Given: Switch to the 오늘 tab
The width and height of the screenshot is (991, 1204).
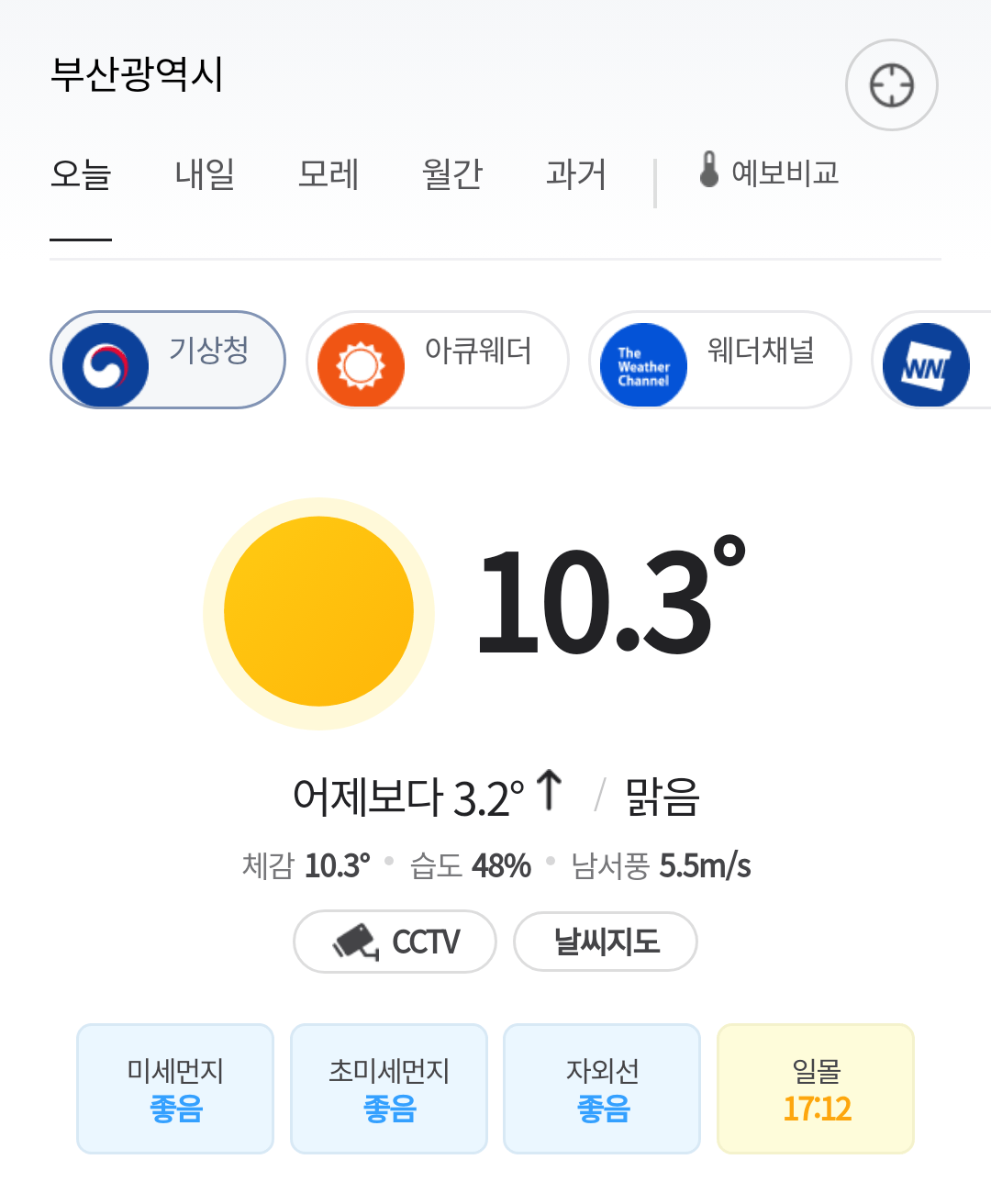Looking at the screenshot, I should 81,174.
